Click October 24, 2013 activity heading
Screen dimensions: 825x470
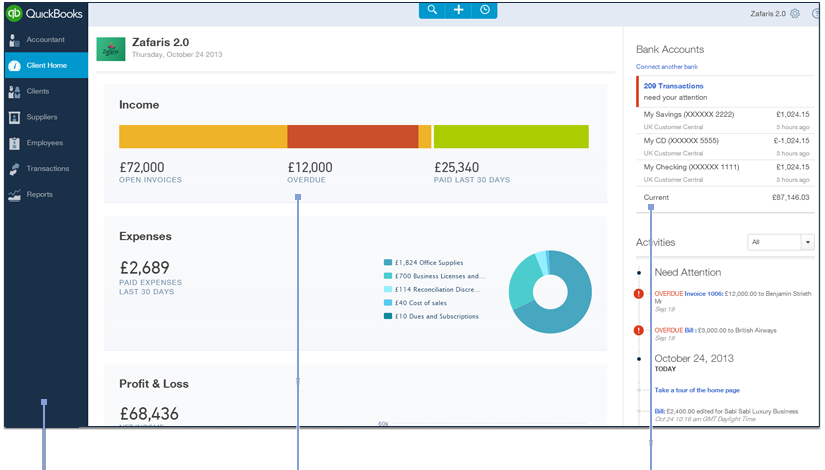tap(694, 358)
